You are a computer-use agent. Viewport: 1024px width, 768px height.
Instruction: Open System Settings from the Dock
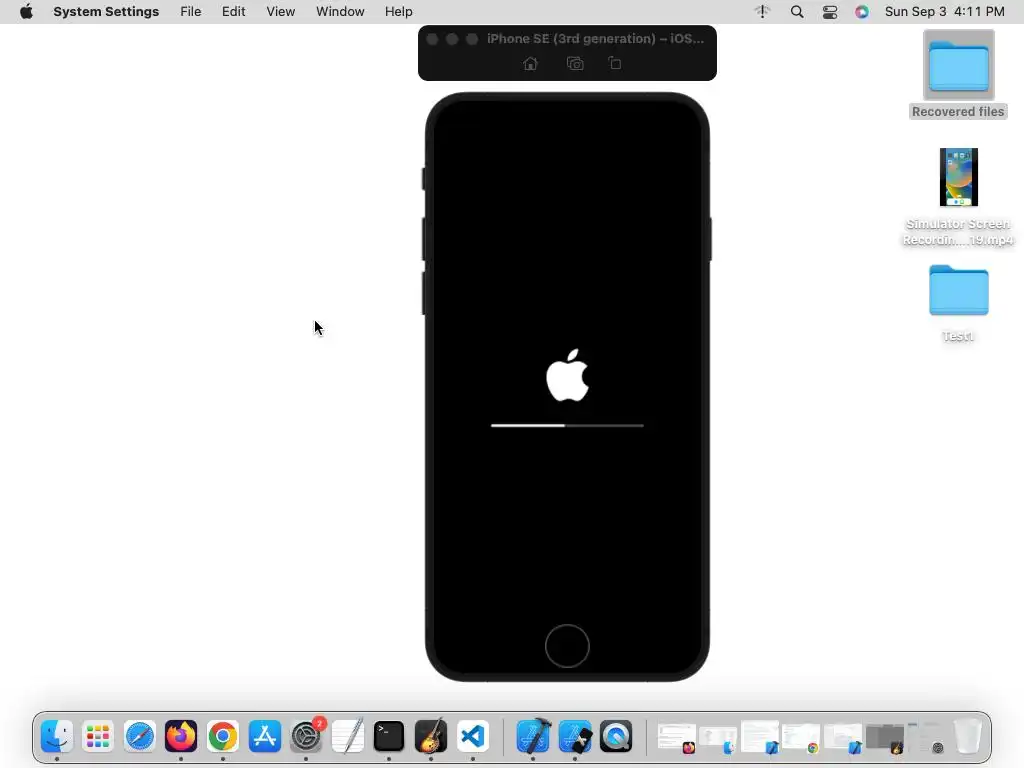(x=306, y=736)
